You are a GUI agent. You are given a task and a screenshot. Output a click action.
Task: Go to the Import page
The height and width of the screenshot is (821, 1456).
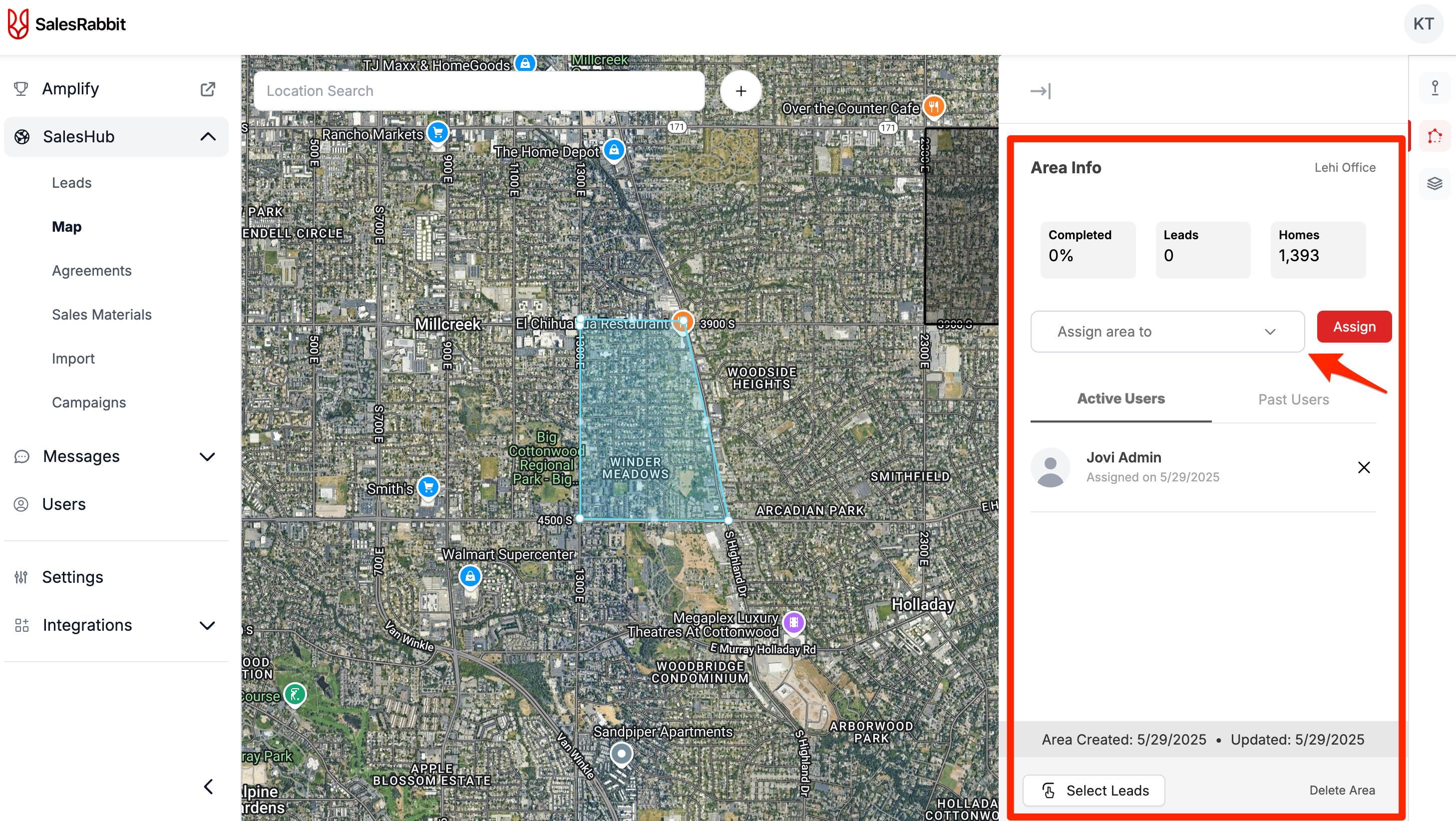[x=73, y=359]
